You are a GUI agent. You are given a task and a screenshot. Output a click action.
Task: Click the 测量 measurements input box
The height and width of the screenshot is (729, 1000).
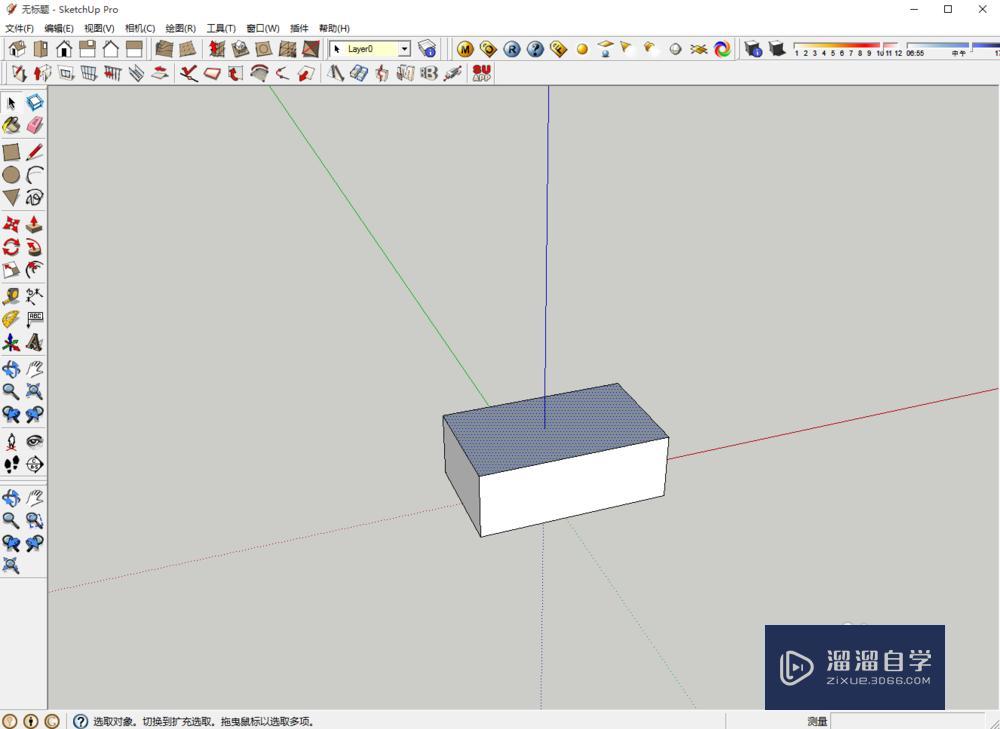[908, 721]
